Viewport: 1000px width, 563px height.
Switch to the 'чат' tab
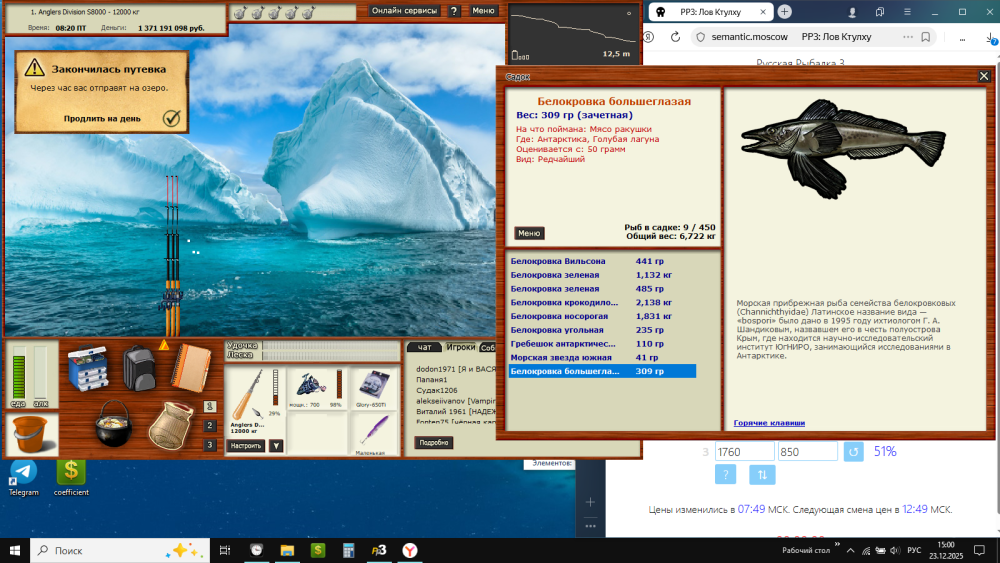424,347
